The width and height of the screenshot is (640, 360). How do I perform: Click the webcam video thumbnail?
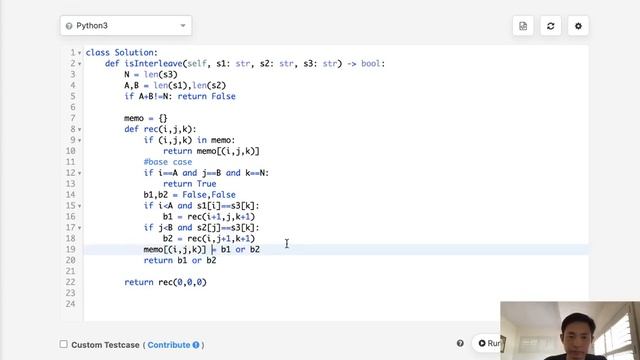coord(570,331)
